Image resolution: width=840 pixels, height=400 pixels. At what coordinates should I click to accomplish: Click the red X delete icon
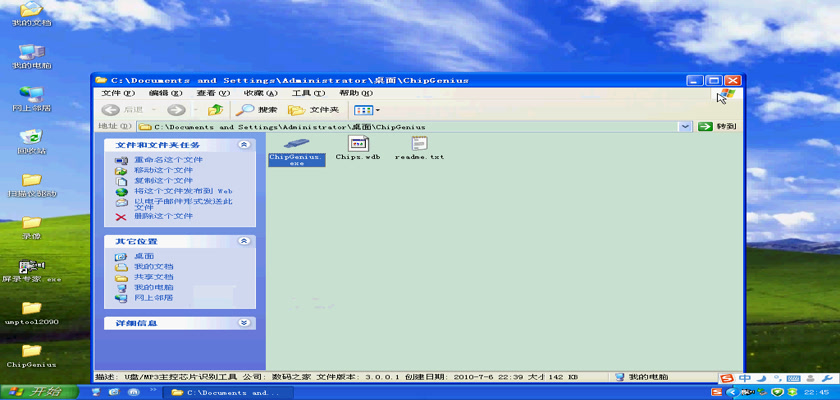pyautogui.click(x=122, y=217)
